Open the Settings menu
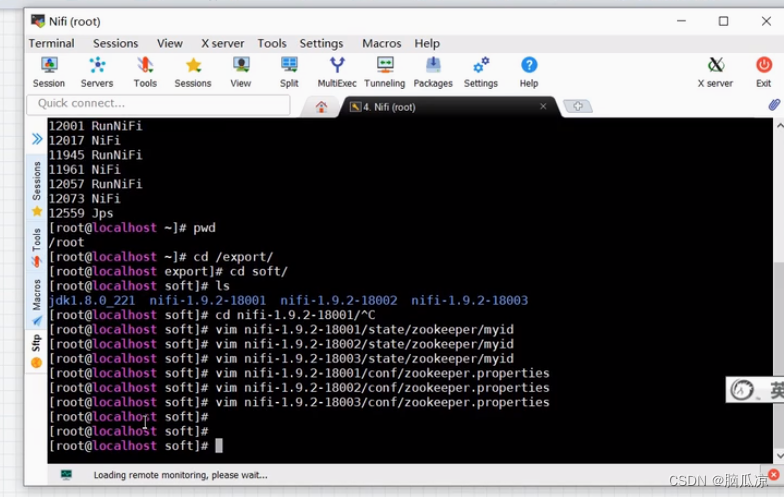 pyautogui.click(x=322, y=44)
